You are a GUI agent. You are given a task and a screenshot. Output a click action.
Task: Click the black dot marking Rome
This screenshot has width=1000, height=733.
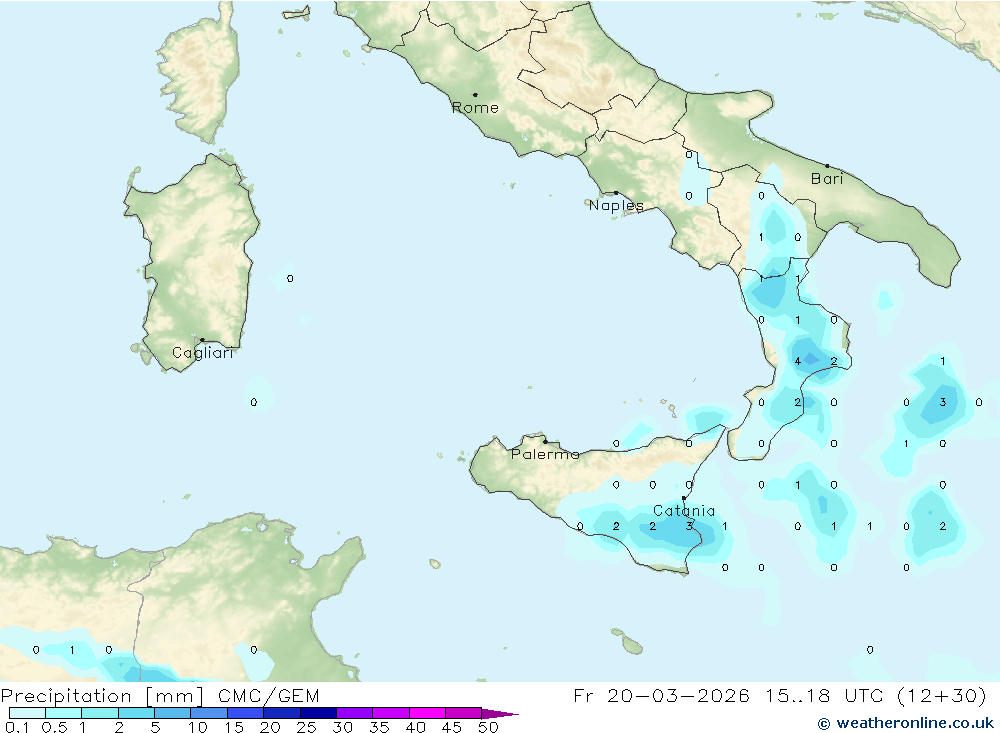point(475,95)
